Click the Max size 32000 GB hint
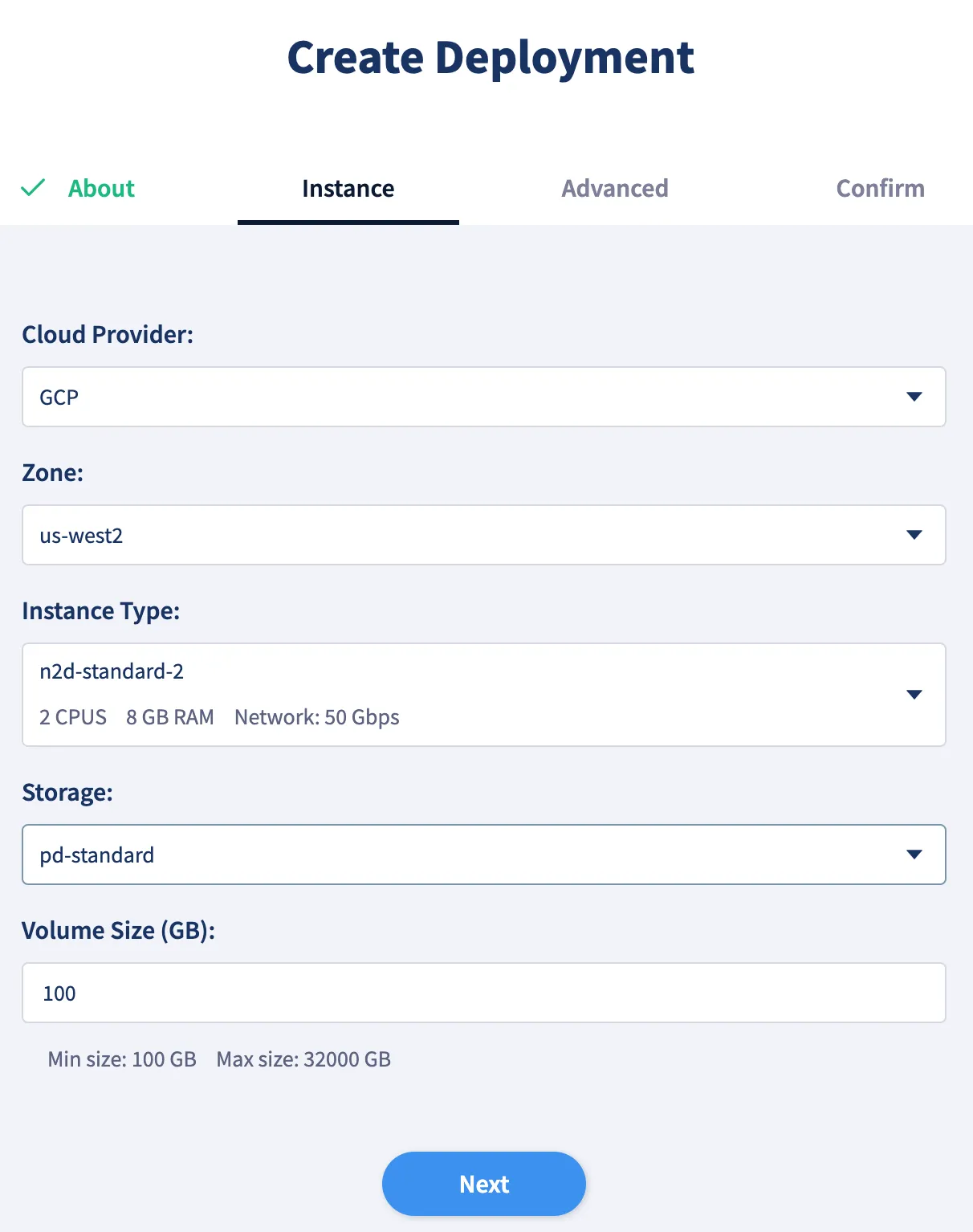This screenshot has height=1232, width=973. coord(303,1059)
